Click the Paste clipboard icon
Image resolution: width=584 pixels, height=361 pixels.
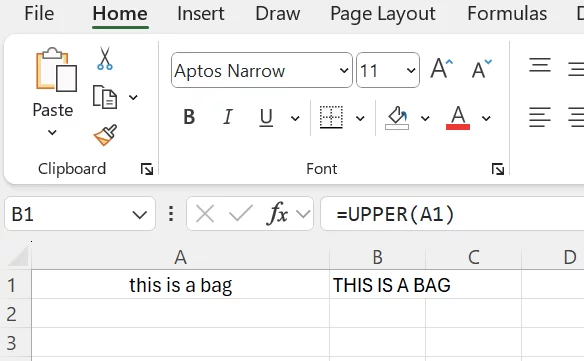click(x=56, y=70)
